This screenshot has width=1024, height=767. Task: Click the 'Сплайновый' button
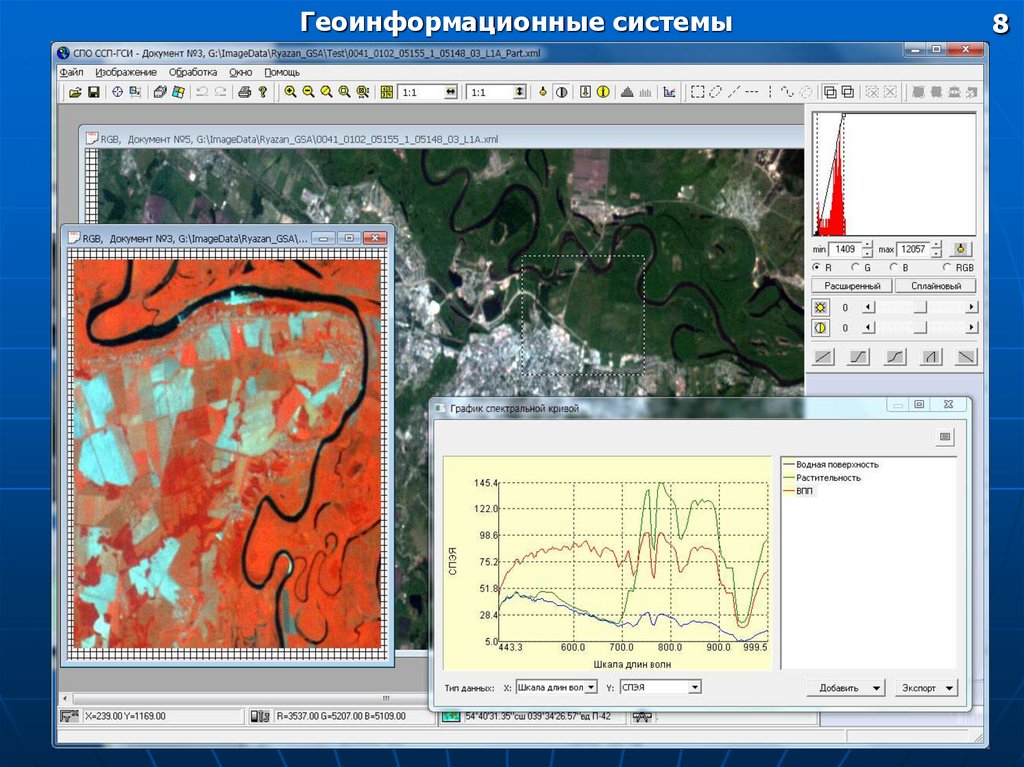pyautogui.click(x=935, y=286)
